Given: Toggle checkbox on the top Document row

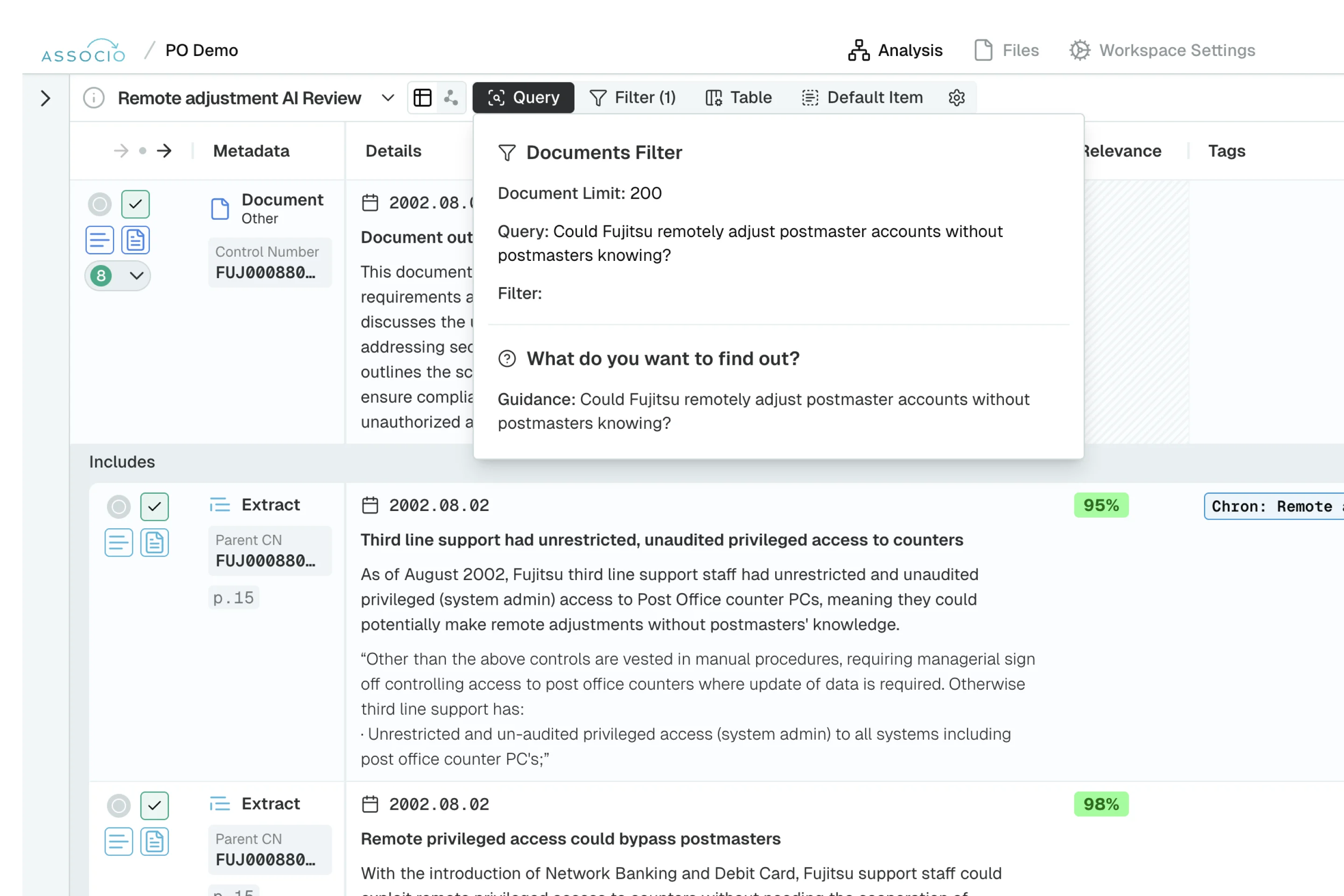Looking at the screenshot, I should 135,204.
